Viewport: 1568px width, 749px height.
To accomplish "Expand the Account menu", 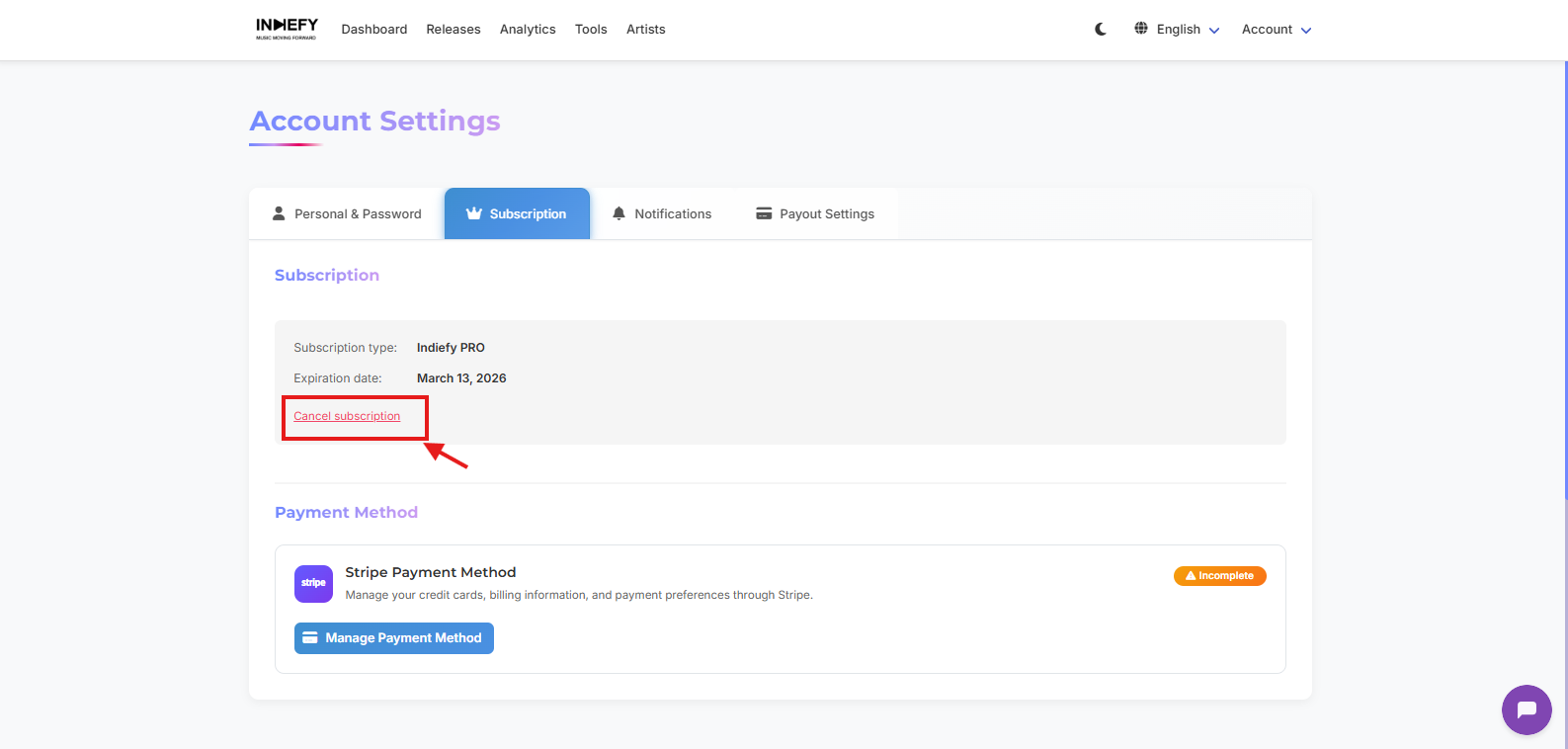I will [1276, 30].
